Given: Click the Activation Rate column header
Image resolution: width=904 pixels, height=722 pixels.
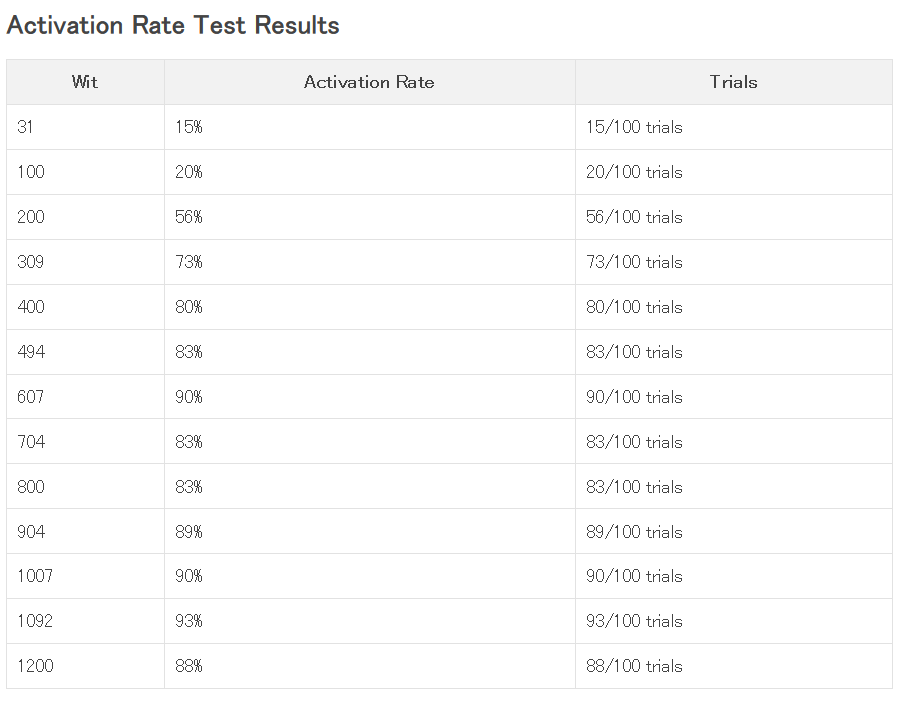Looking at the screenshot, I should coord(370,82).
